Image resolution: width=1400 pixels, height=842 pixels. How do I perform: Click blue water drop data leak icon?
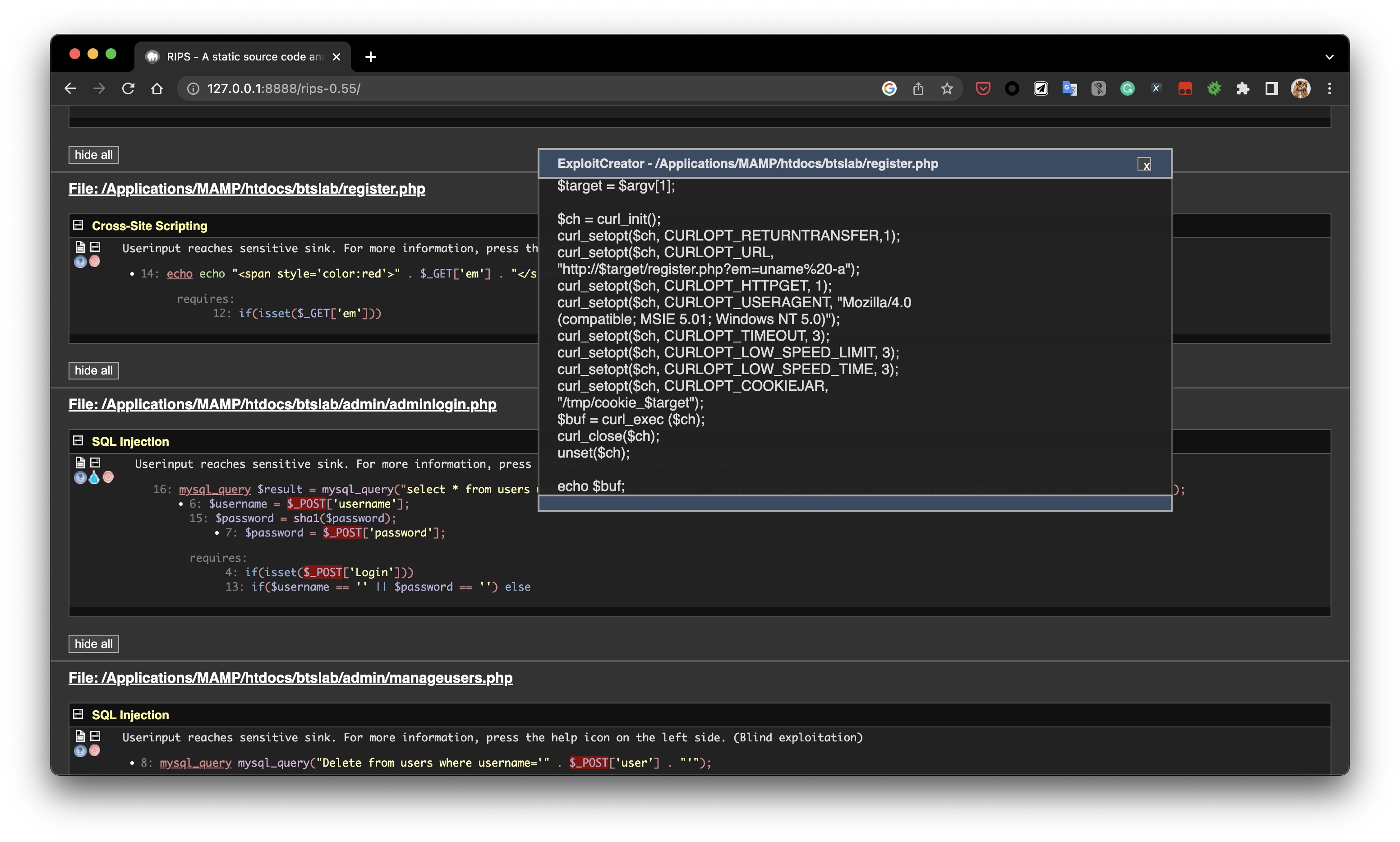94,478
